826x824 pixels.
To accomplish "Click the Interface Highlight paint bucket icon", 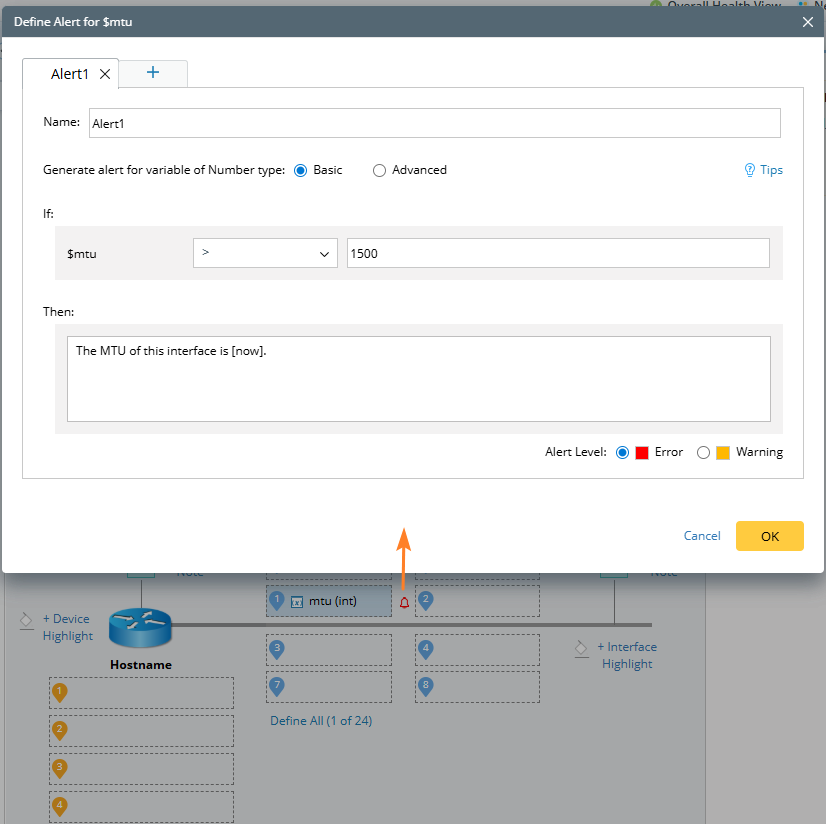I will click(x=581, y=648).
